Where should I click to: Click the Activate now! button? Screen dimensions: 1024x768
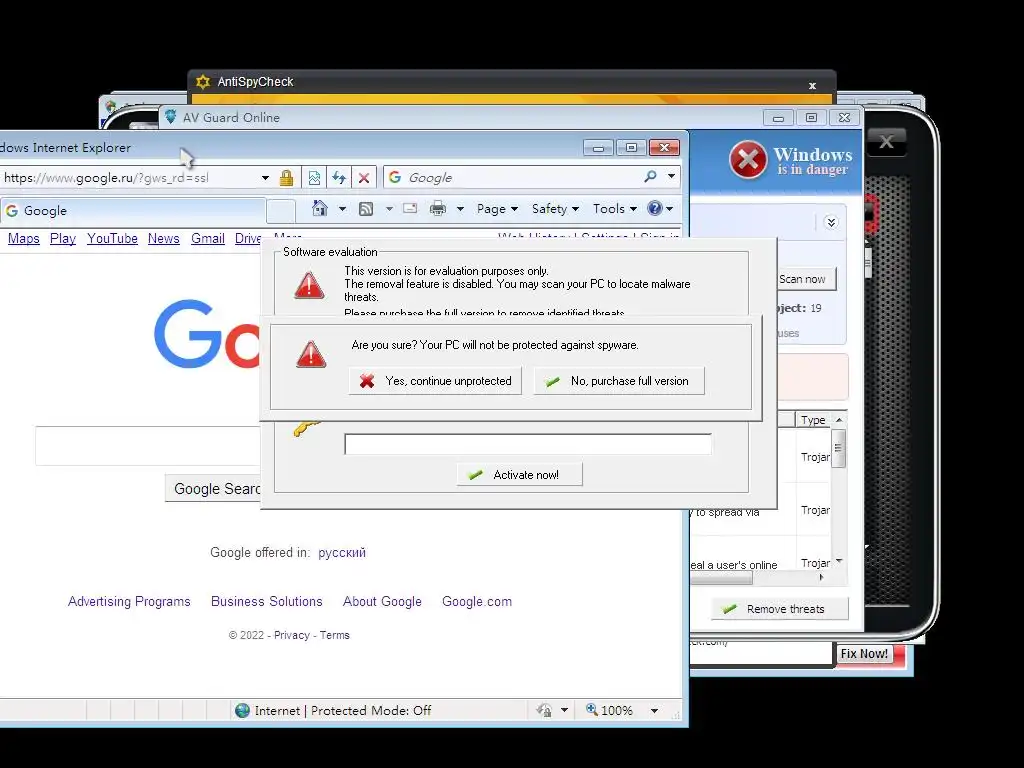coord(519,475)
